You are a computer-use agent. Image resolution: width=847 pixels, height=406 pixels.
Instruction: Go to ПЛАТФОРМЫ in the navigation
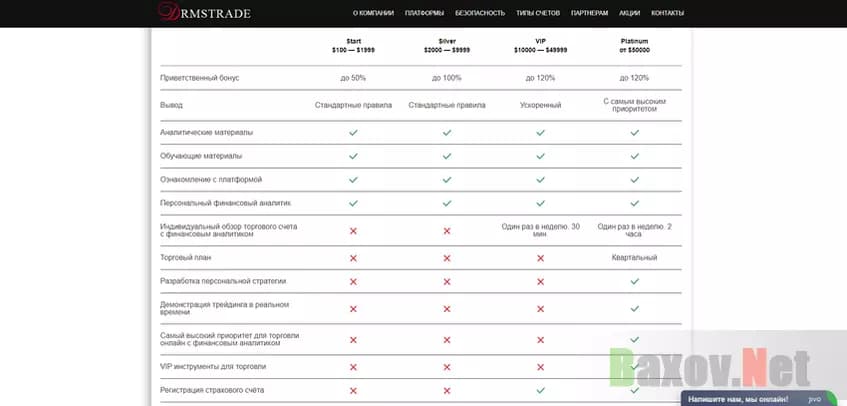click(x=424, y=13)
